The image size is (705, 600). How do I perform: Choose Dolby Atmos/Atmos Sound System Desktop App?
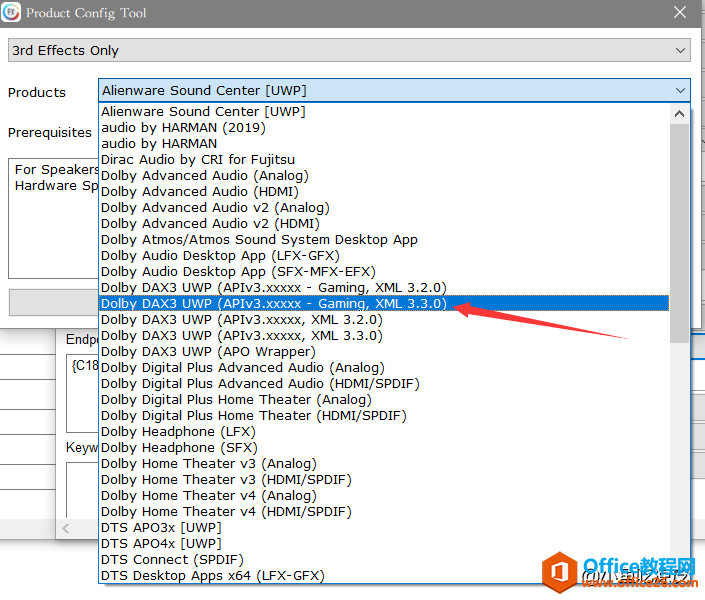pyautogui.click(x=384, y=240)
